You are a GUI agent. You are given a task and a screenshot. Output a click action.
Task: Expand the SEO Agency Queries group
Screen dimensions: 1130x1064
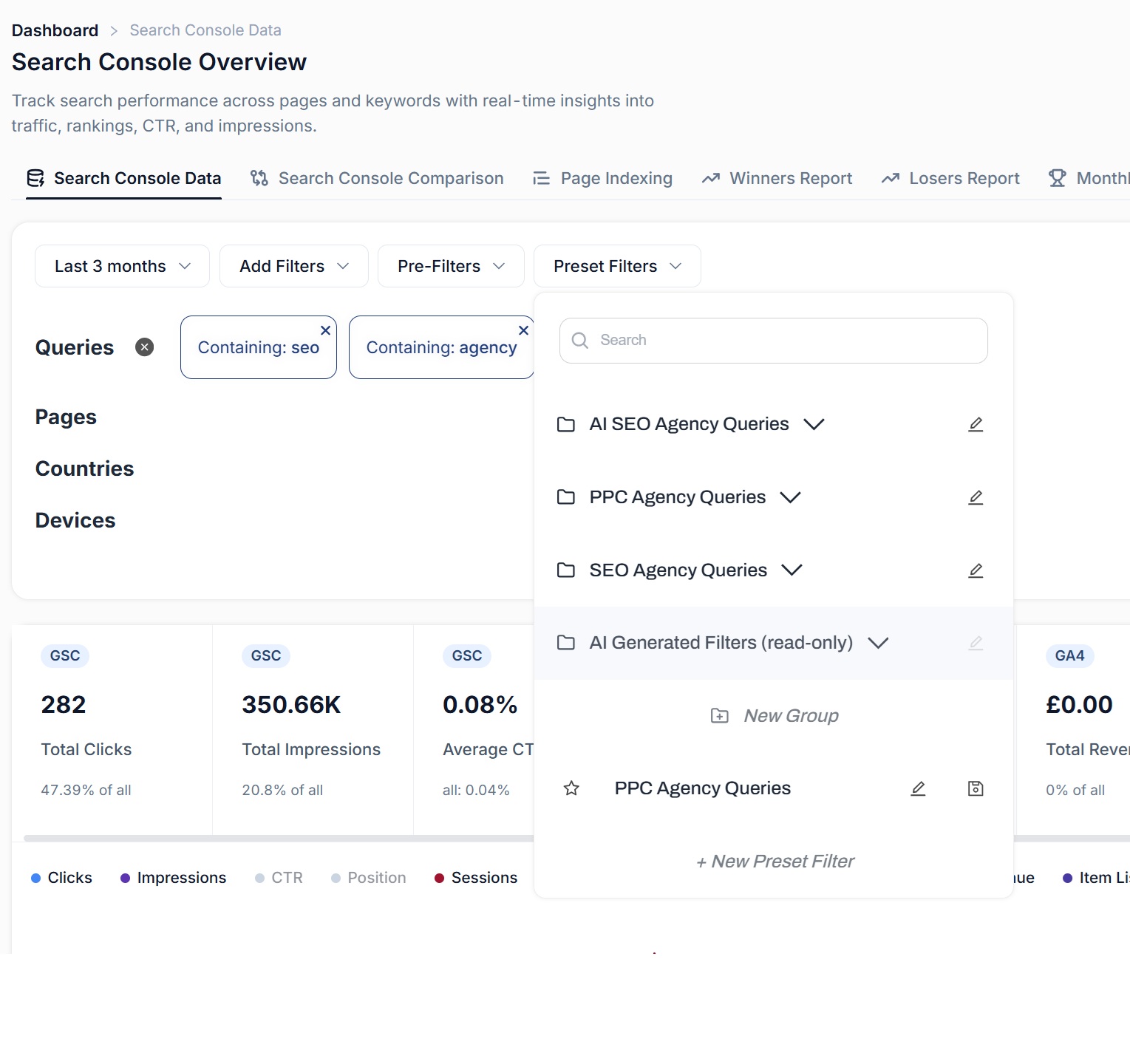tap(792, 570)
